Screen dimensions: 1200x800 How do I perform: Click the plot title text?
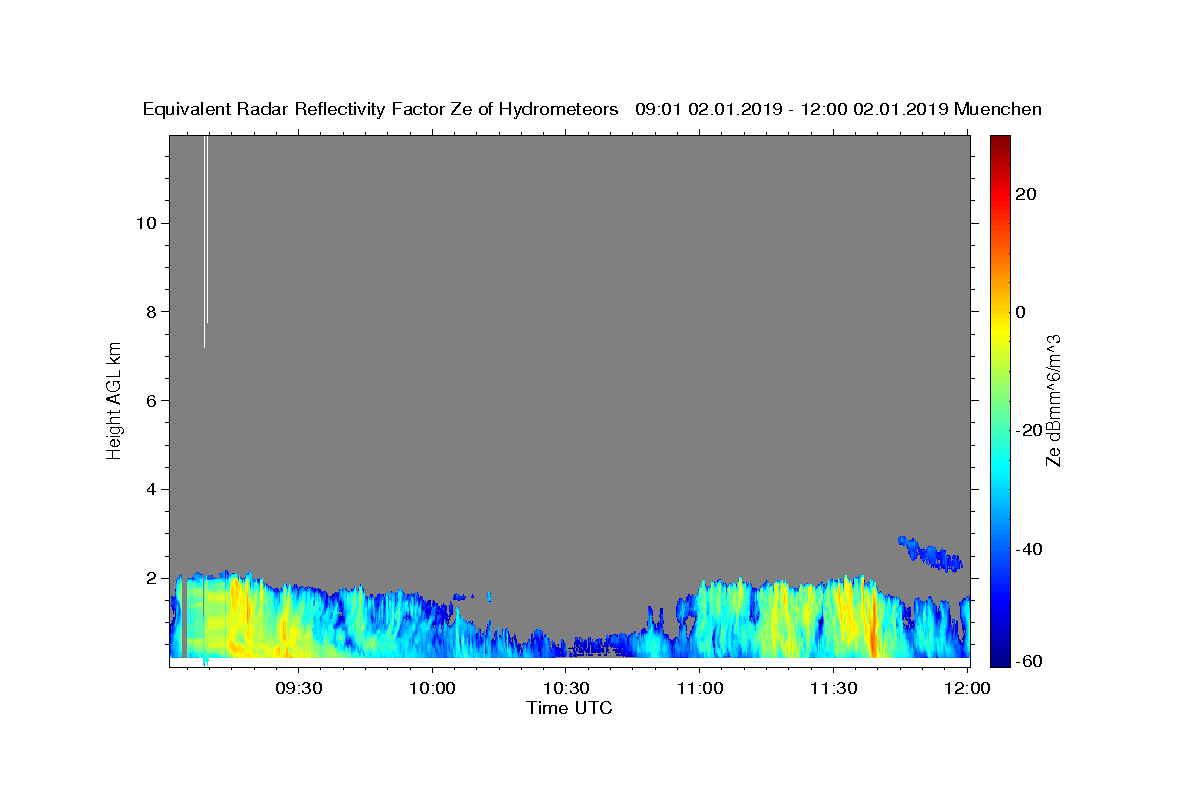592,109
